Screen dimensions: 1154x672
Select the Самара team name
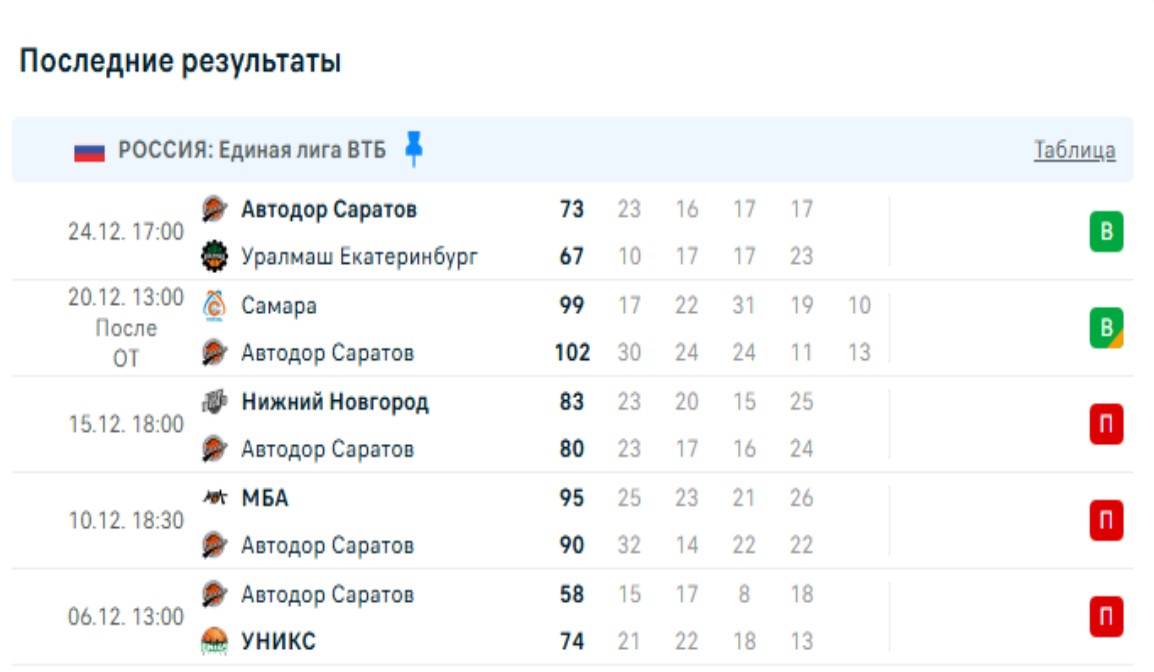(x=279, y=305)
